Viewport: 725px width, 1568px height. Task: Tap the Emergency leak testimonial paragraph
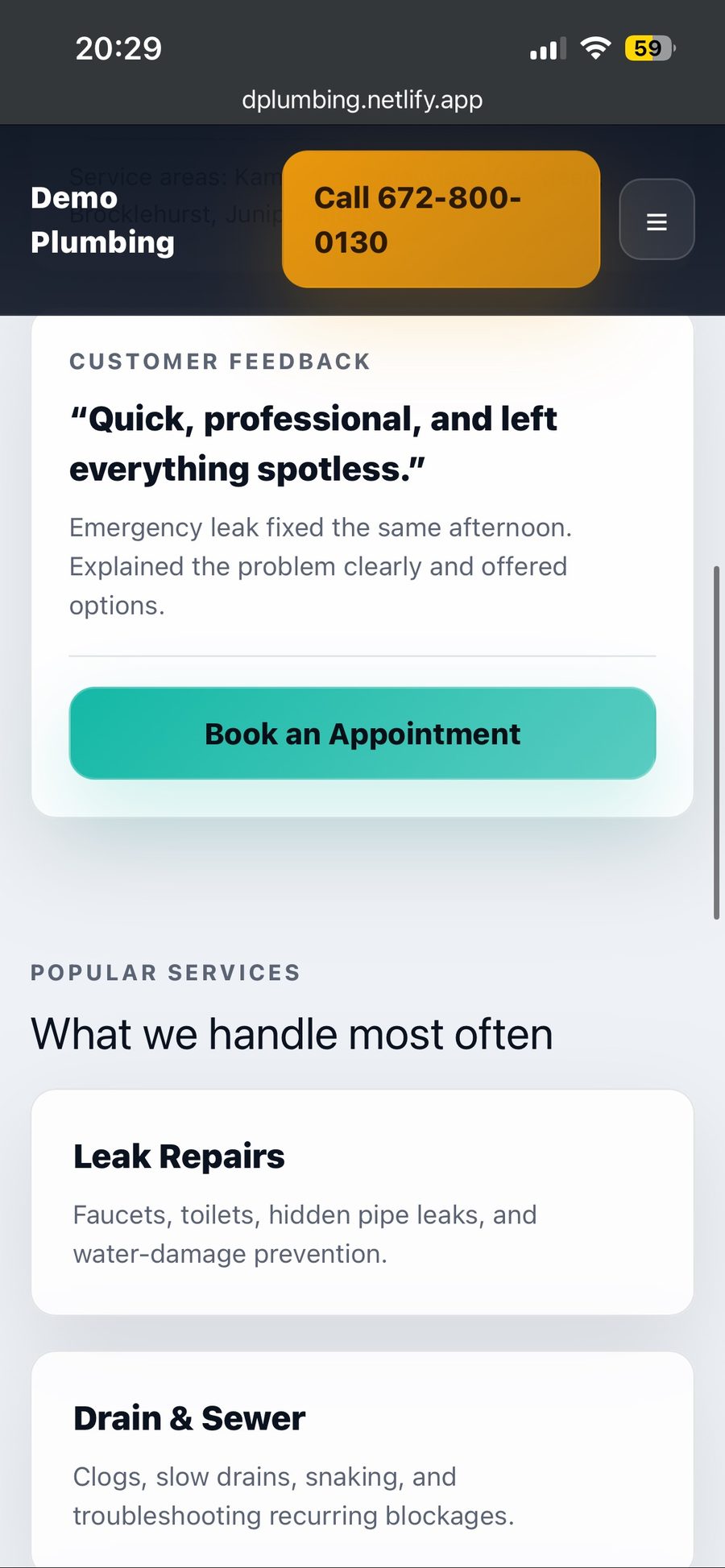point(320,566)
